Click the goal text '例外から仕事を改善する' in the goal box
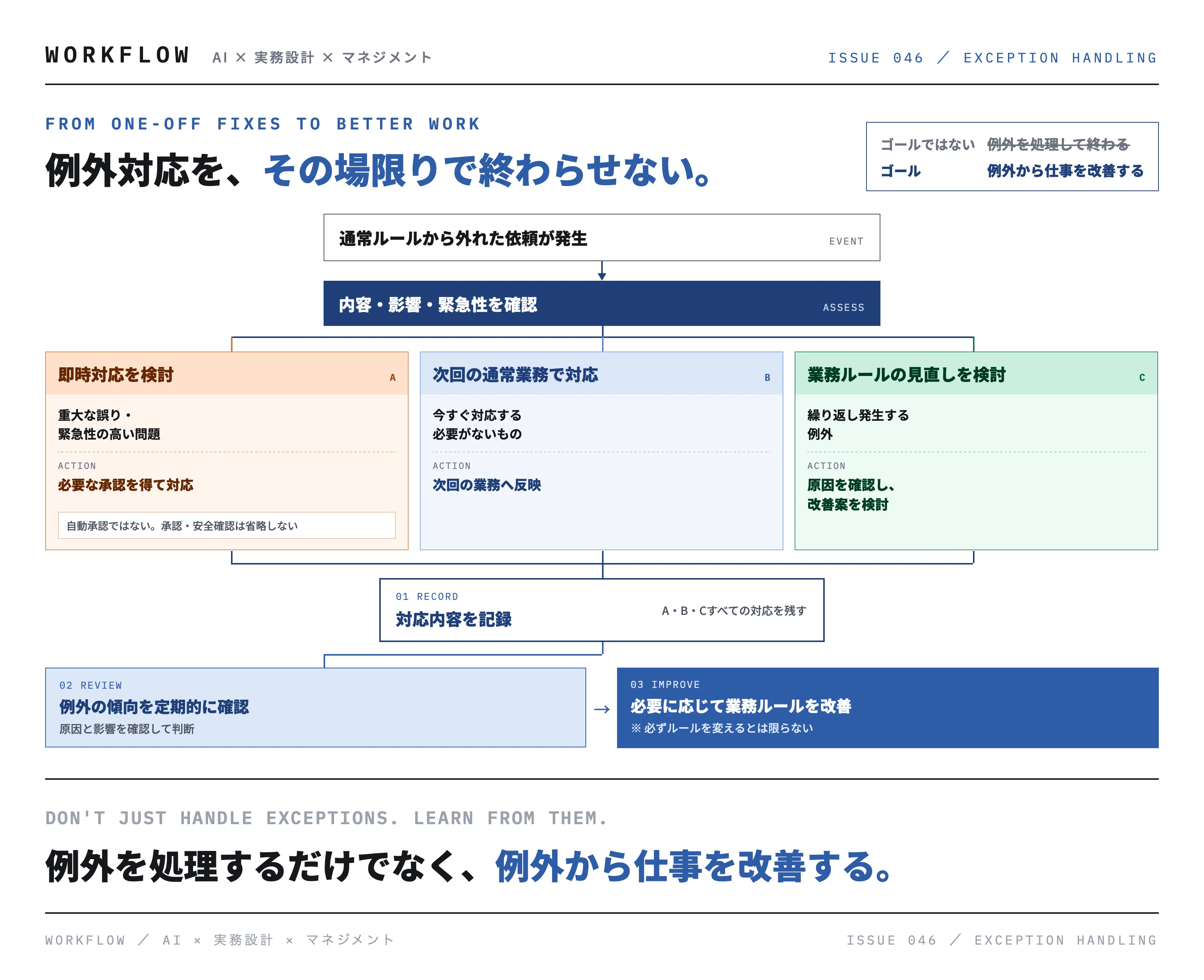 [x=1065, y=170]
